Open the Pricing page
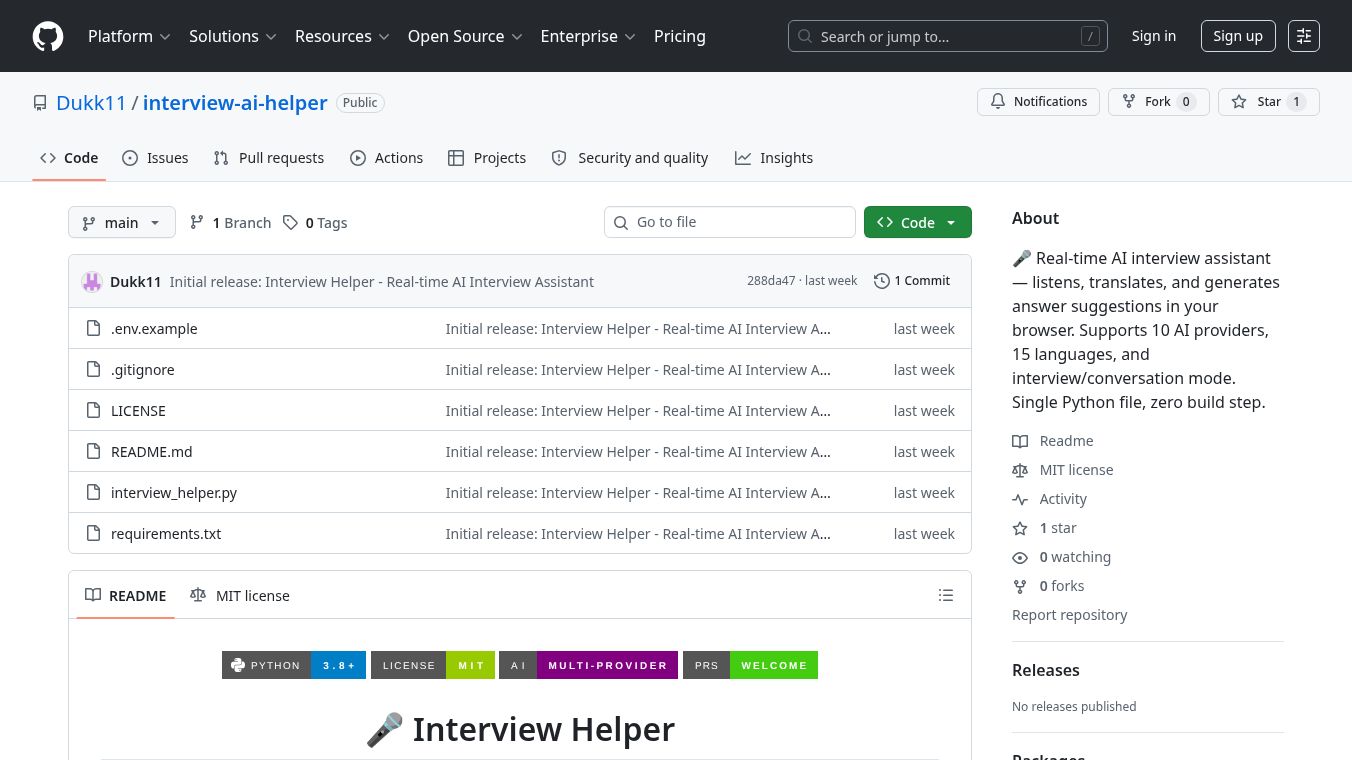Screen dimensions: 1352x760 point(680,36)
